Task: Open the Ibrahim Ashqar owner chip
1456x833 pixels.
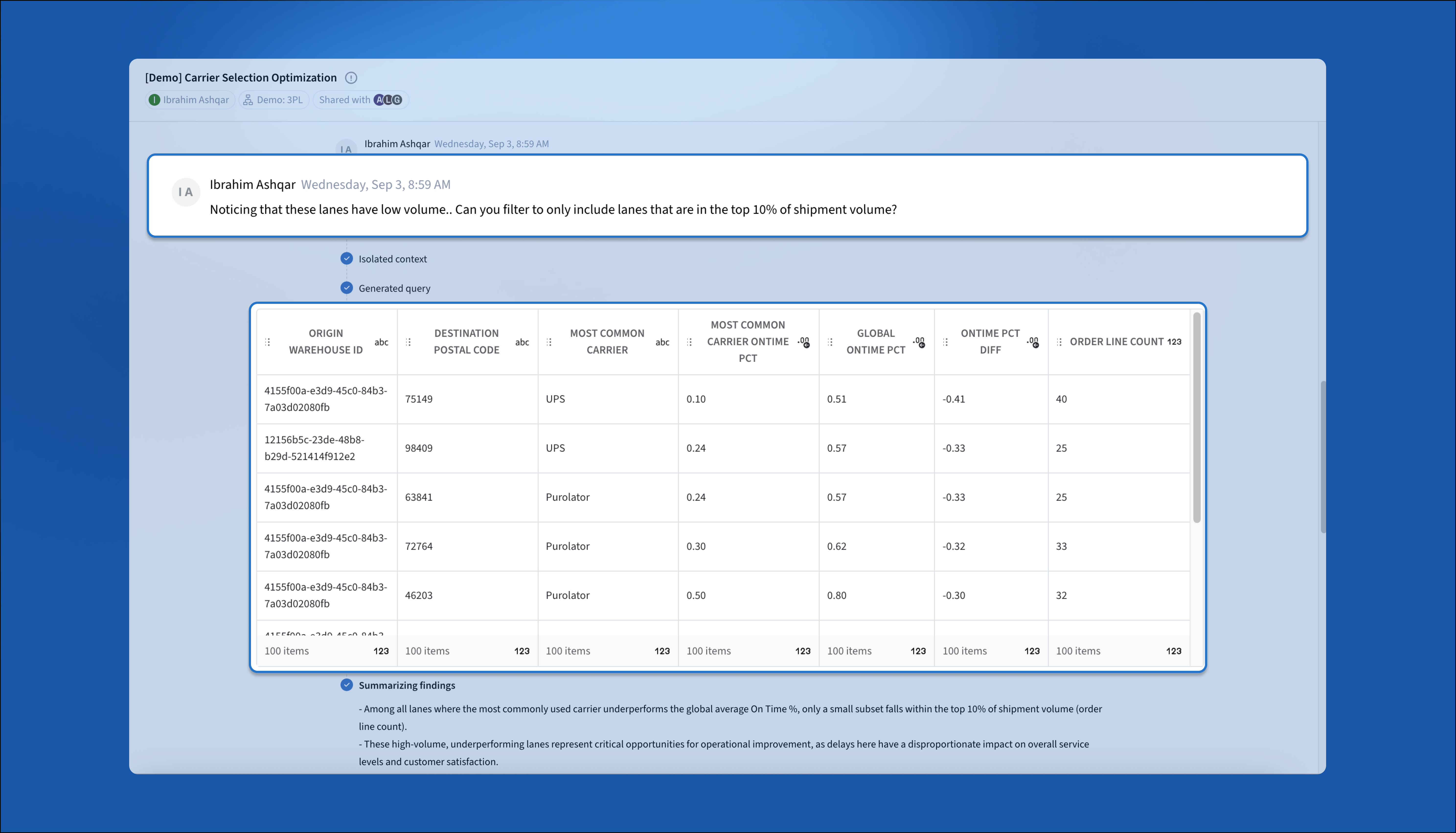Action: pyautogui.click(x=189, y=100)
